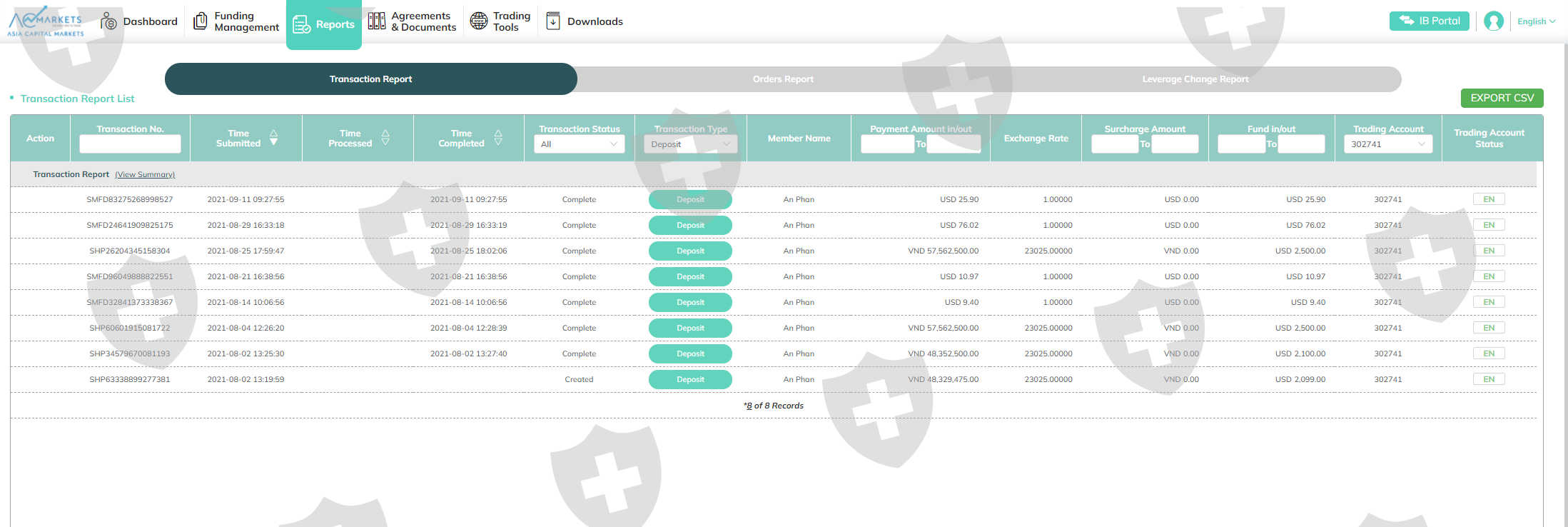The width and height of the screenshot is (1568, 527).
Task: Click the Trading Tools globe icon
Action: (479, 21)
